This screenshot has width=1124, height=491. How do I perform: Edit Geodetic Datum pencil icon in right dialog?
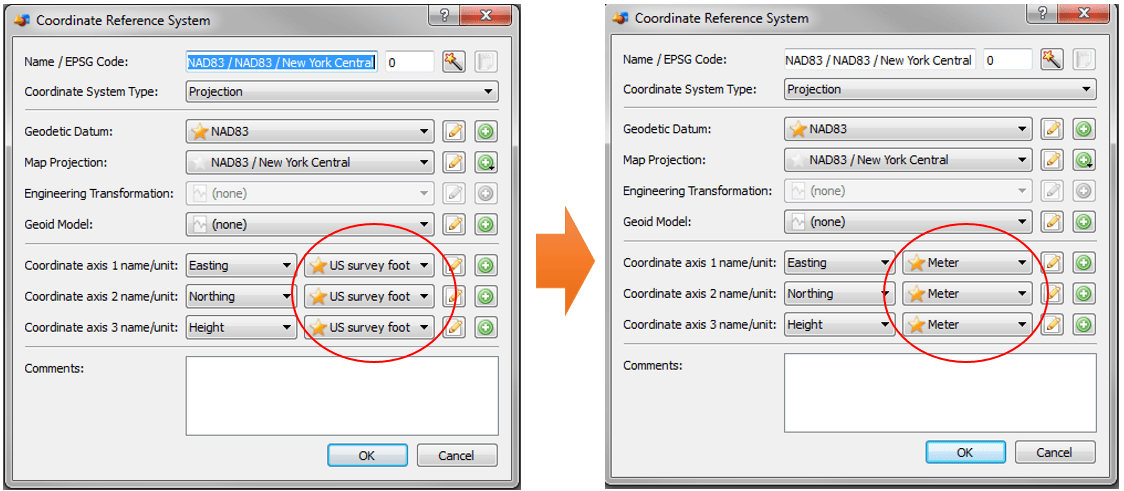pos(1052,129)
